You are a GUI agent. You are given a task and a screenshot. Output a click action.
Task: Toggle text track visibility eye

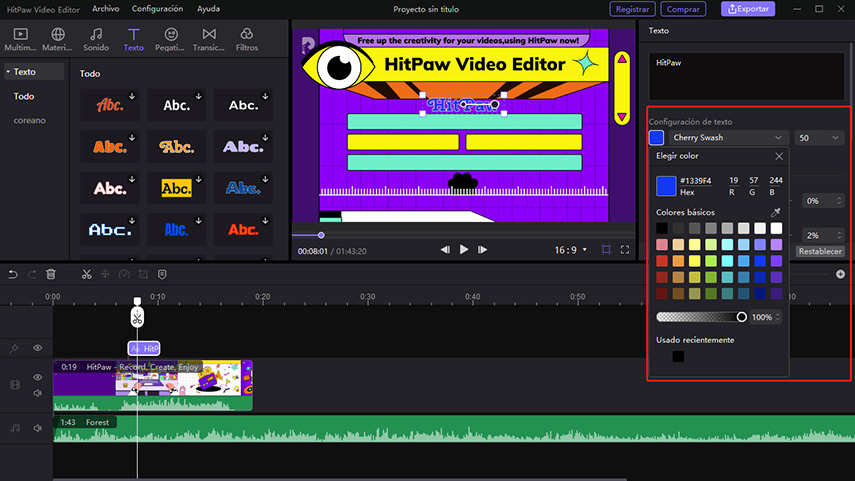pos(38,348)
